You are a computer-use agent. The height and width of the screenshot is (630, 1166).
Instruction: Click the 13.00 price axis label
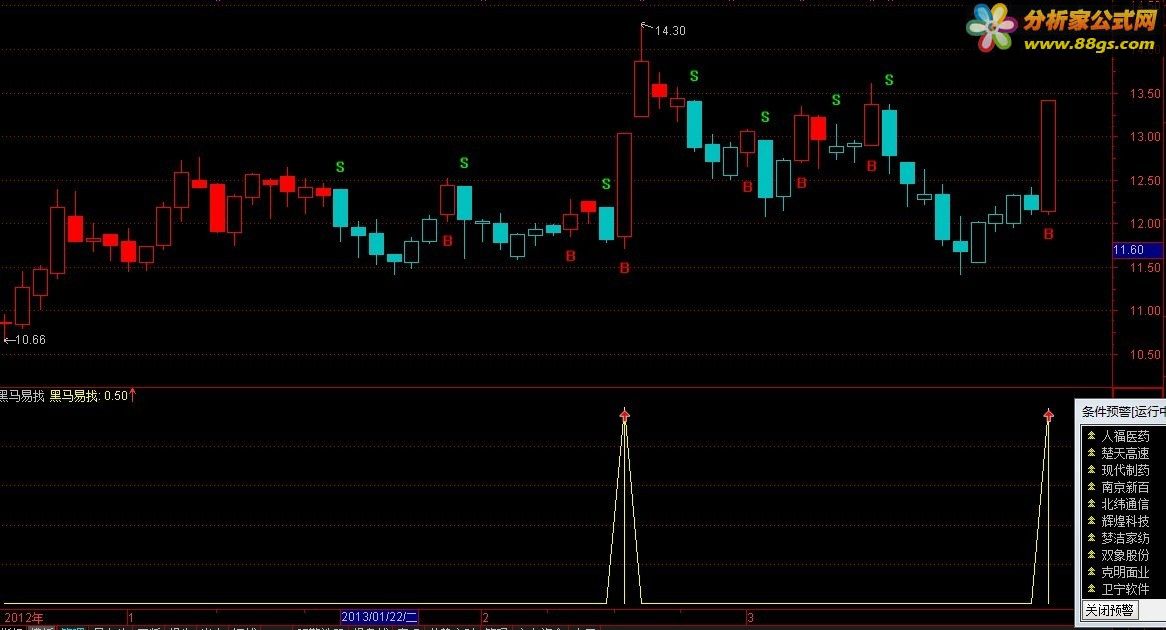[1144, 137]
